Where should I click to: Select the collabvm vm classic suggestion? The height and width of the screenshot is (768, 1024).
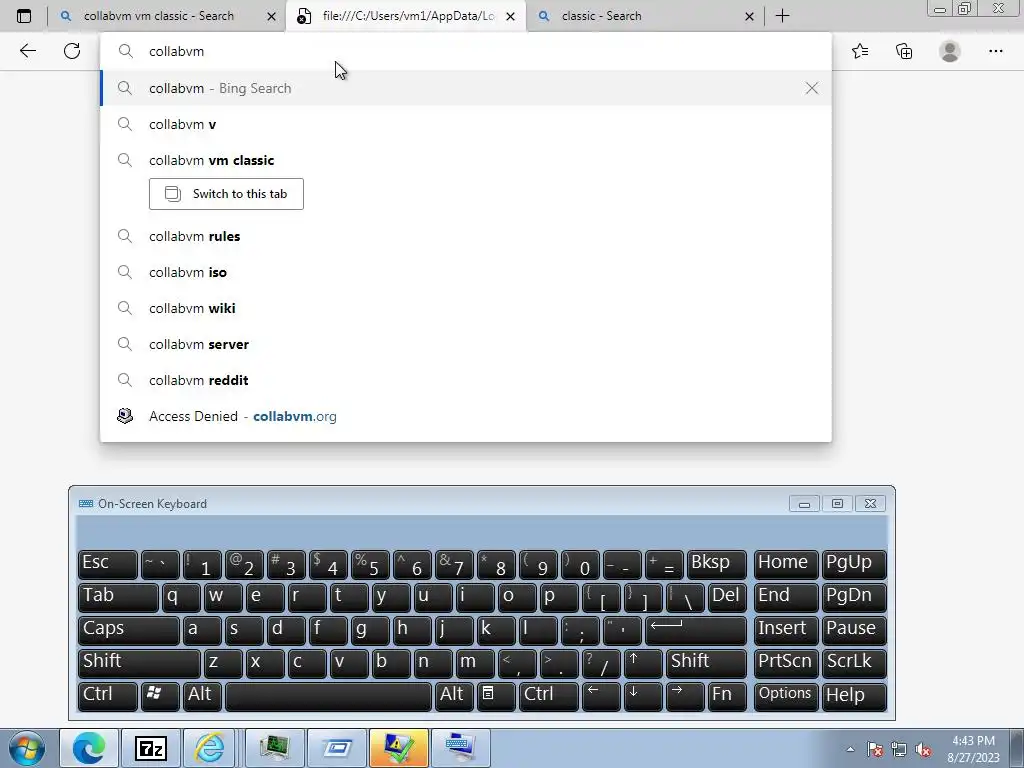(x=466, y=160)
